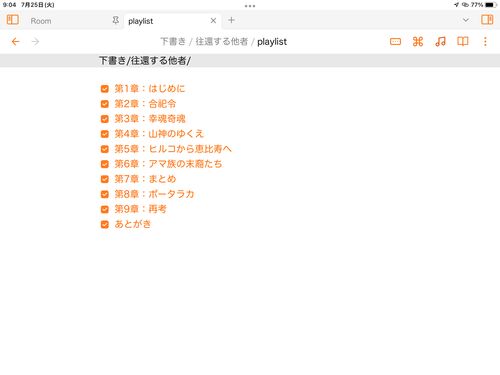Go back with the left arrow
The height and width of the screenshot is (375, 500).
15,42
